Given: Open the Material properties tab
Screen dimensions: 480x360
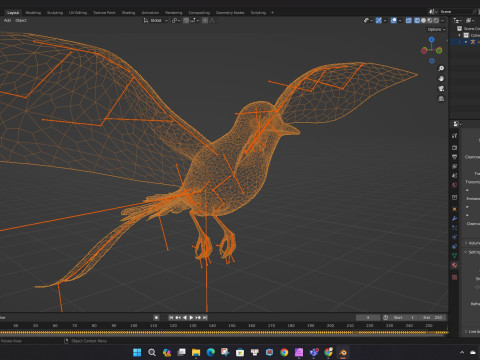Looking at the screenshot, I should (454, 265).
